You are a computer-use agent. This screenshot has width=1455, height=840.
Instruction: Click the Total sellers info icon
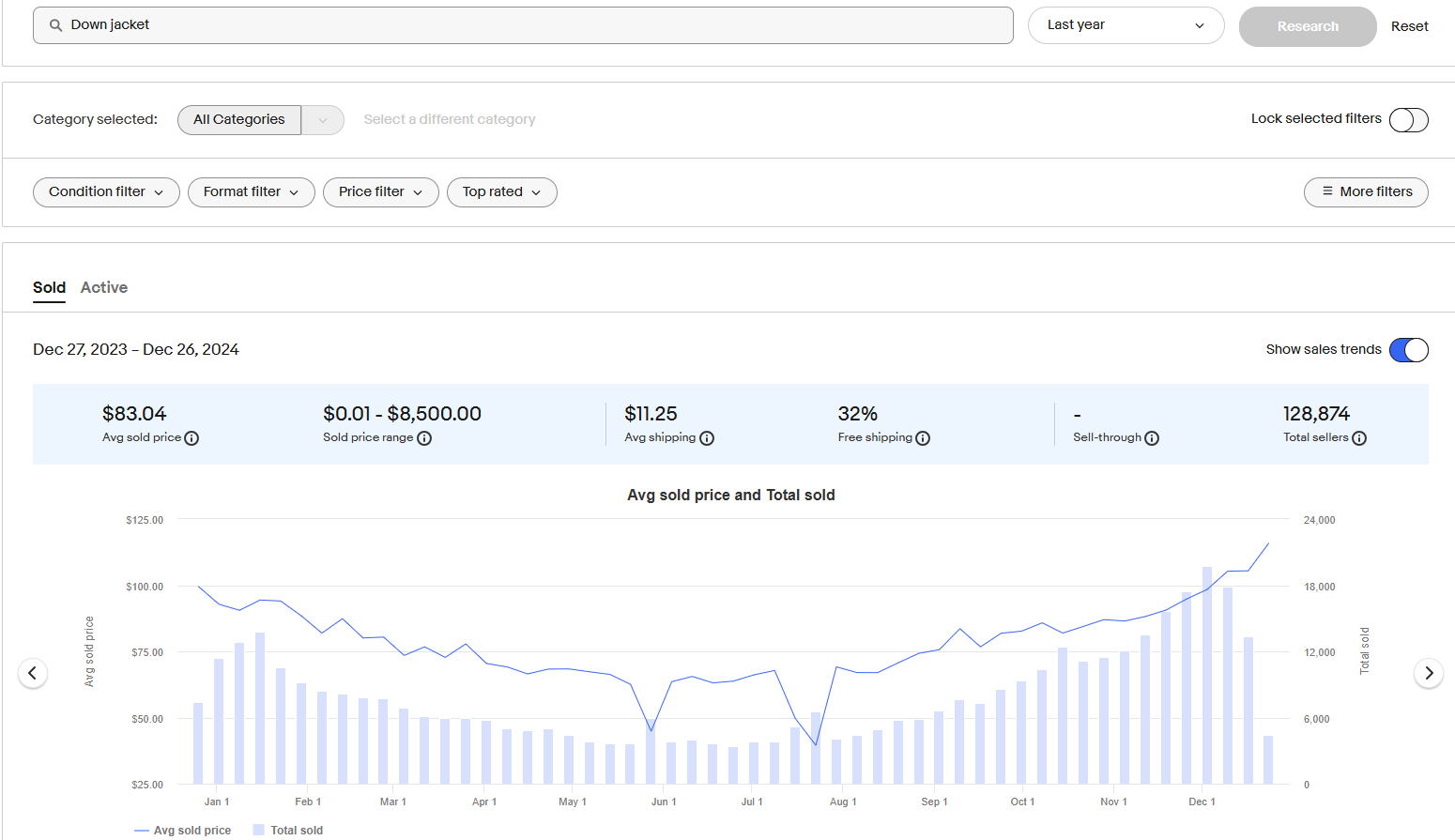[1359, 438]
